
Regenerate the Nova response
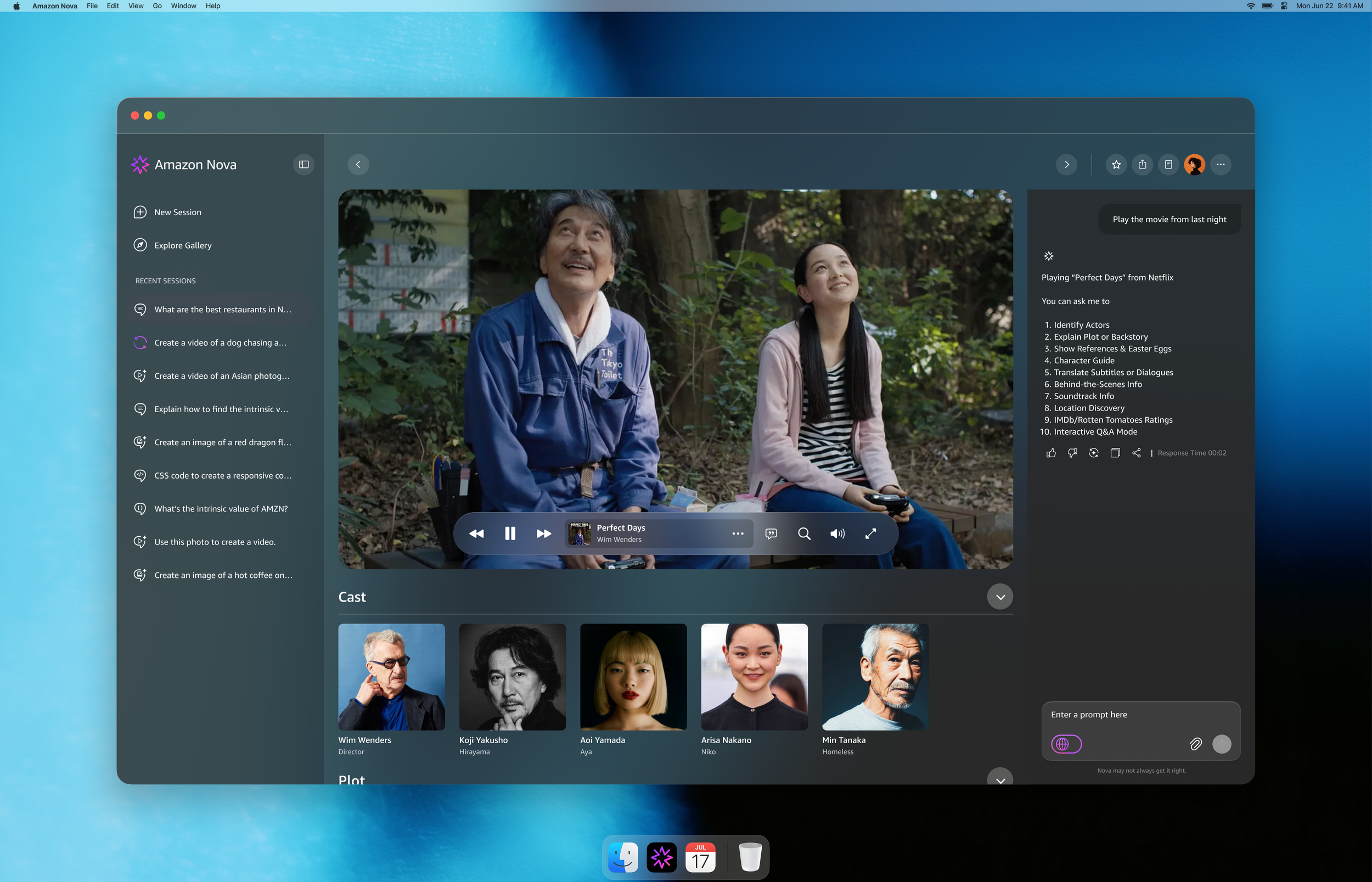coord(1094,453)
